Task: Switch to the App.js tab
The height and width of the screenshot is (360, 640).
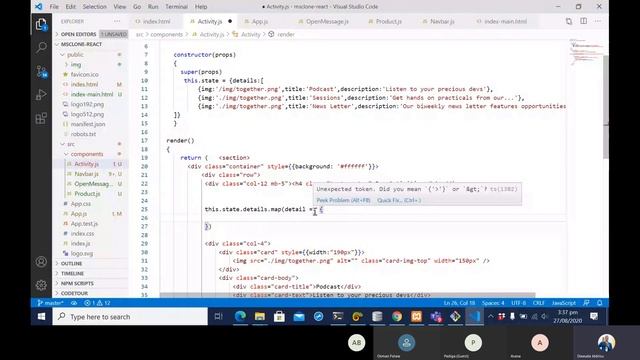Action: 260,21
